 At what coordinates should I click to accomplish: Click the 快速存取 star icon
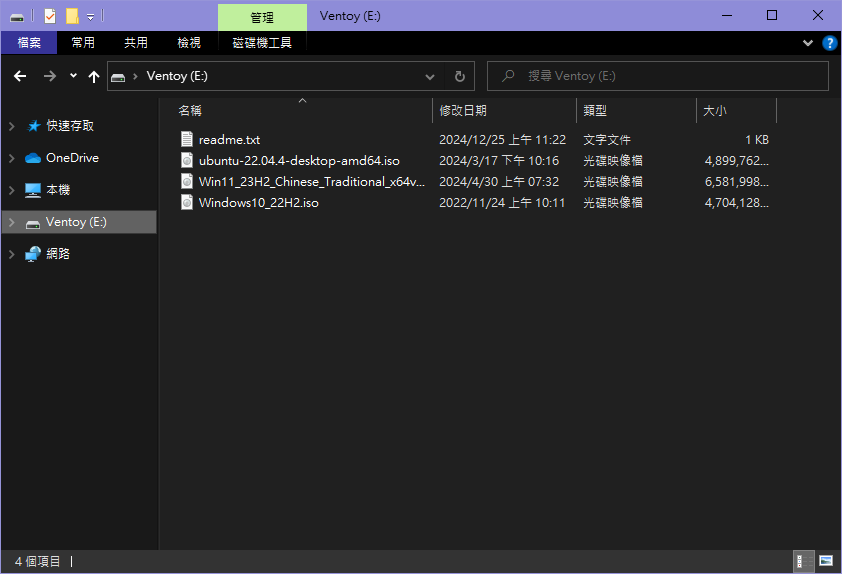pos(33,126)
